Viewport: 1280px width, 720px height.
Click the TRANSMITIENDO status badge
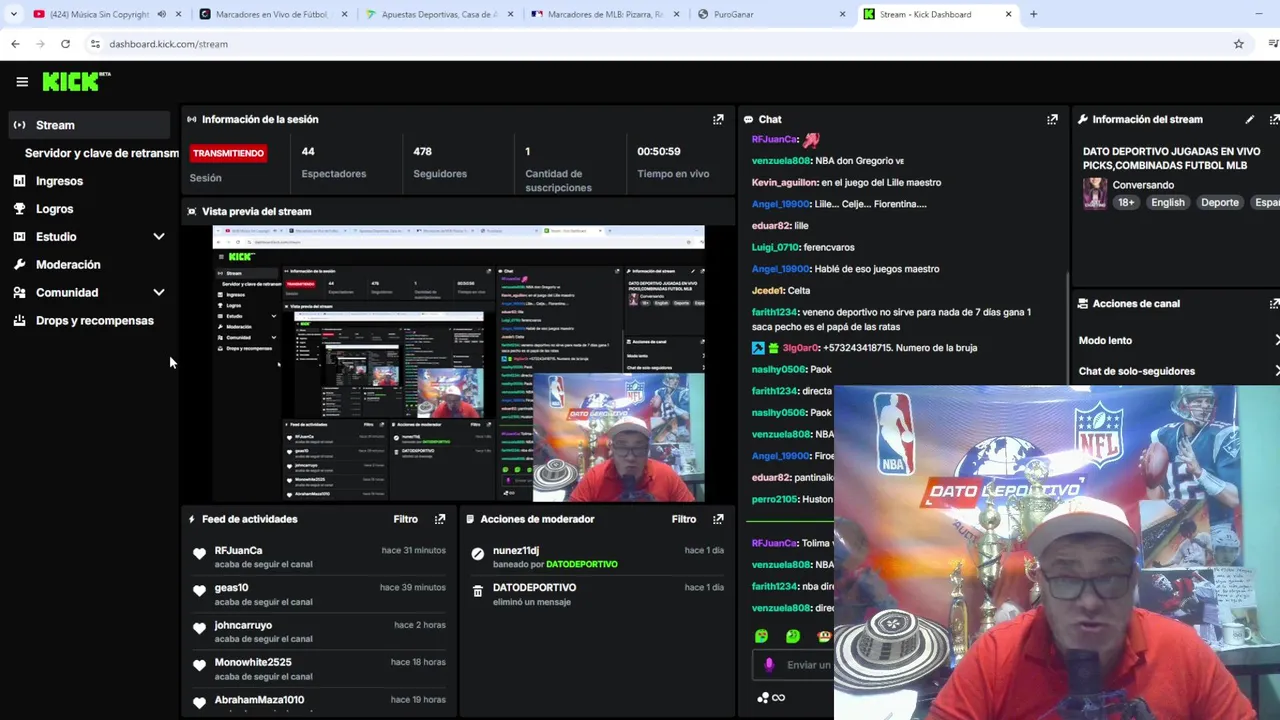coord(228,153)
